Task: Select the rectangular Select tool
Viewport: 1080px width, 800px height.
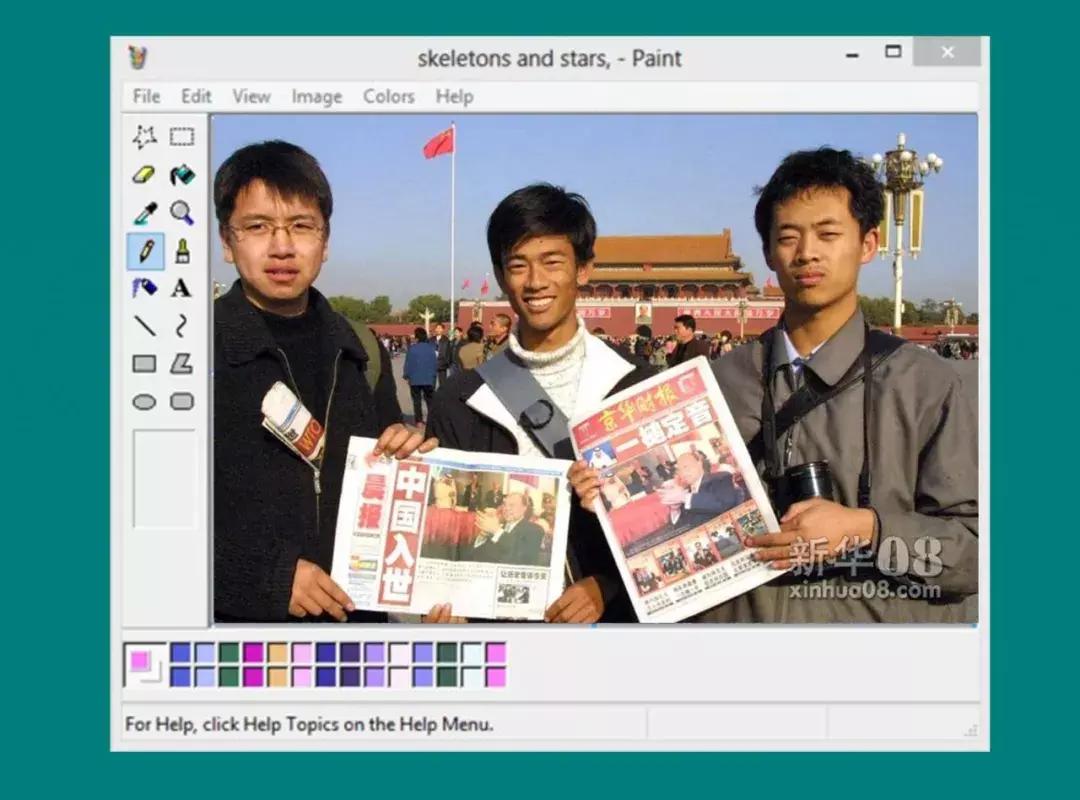Action: click(182, 137)
